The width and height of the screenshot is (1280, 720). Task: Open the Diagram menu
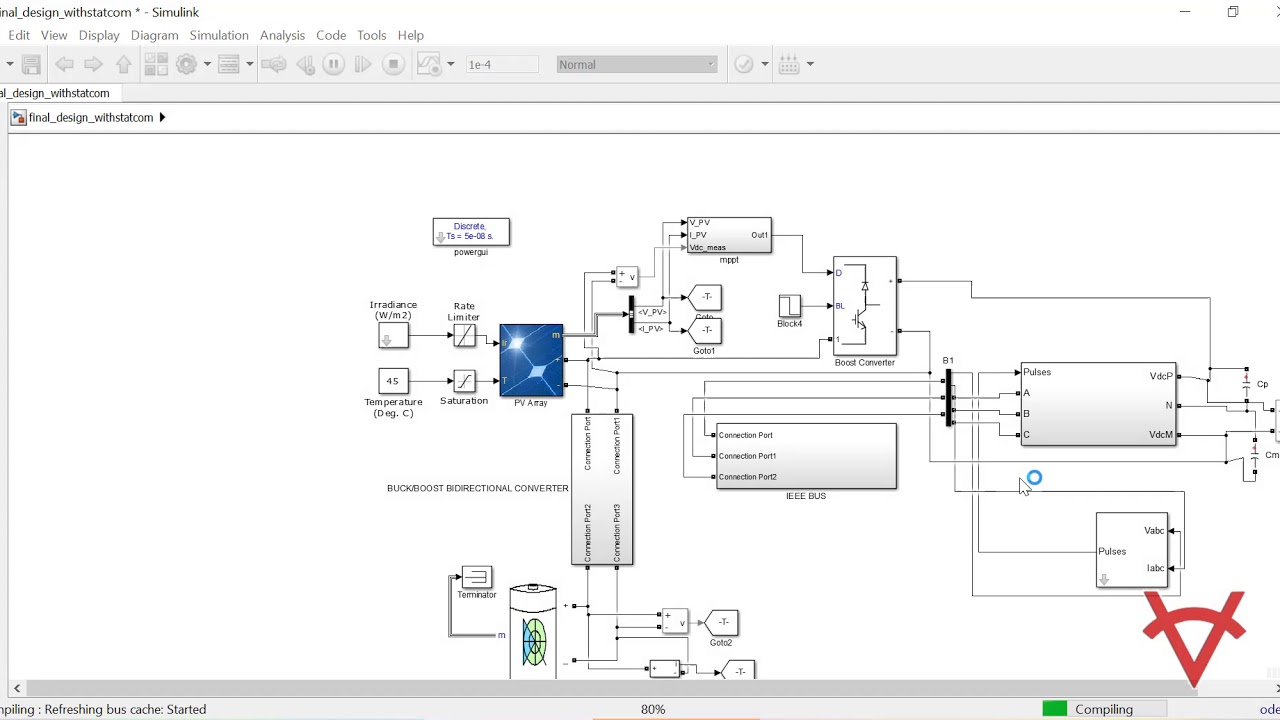point(154,35)
